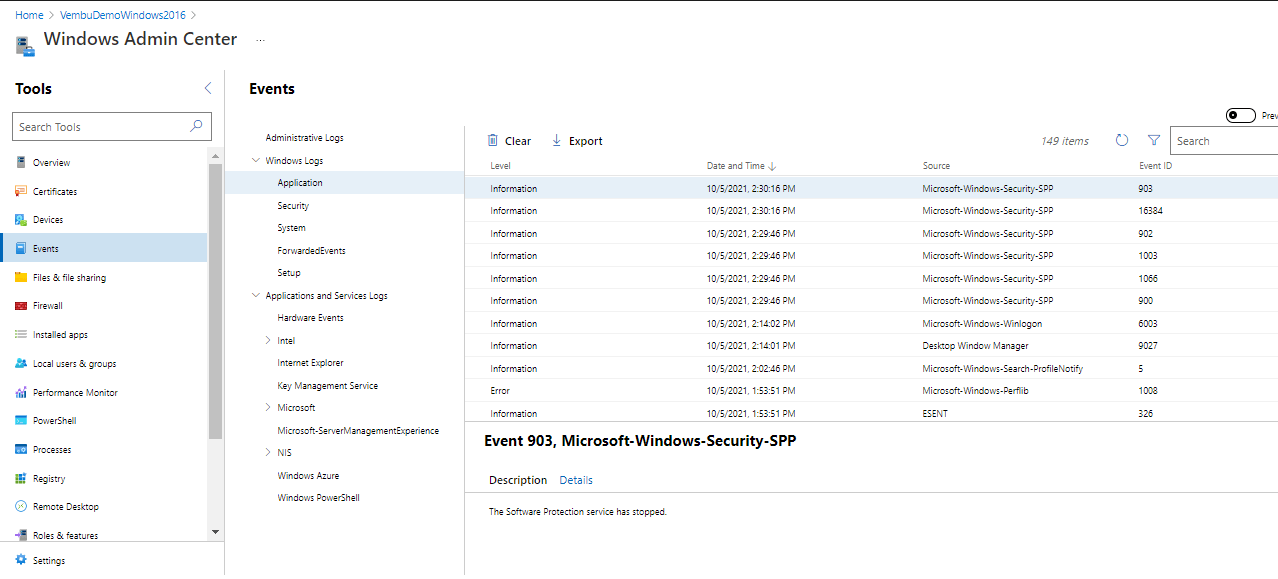Select the Error event from Perflib
This screenshot has height=579, width=1278.
point(871,391)
